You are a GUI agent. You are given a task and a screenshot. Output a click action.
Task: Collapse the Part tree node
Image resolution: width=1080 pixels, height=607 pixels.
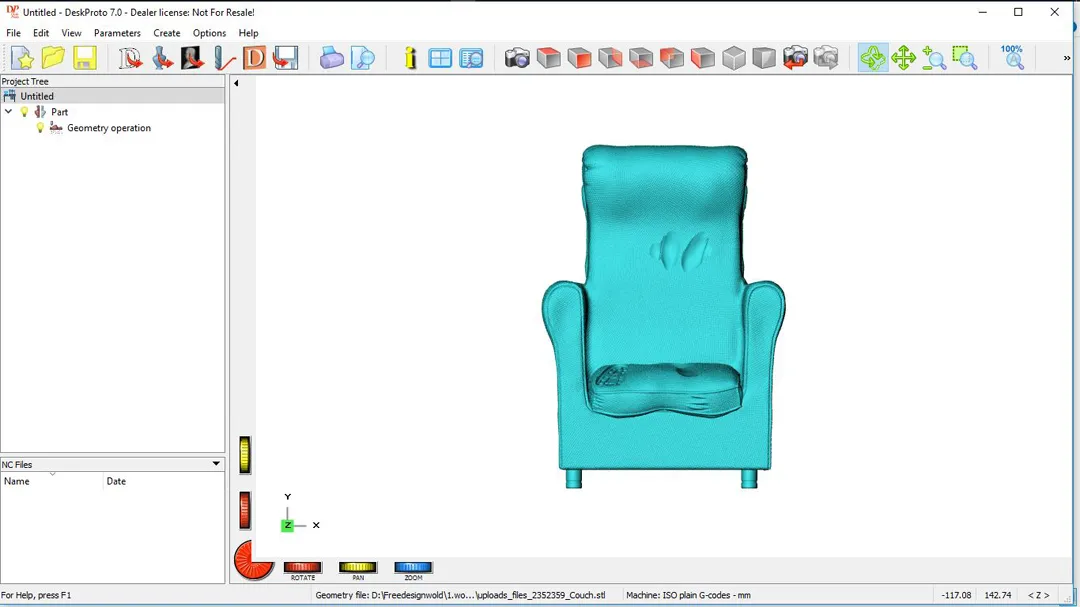(x=8, y=112)
